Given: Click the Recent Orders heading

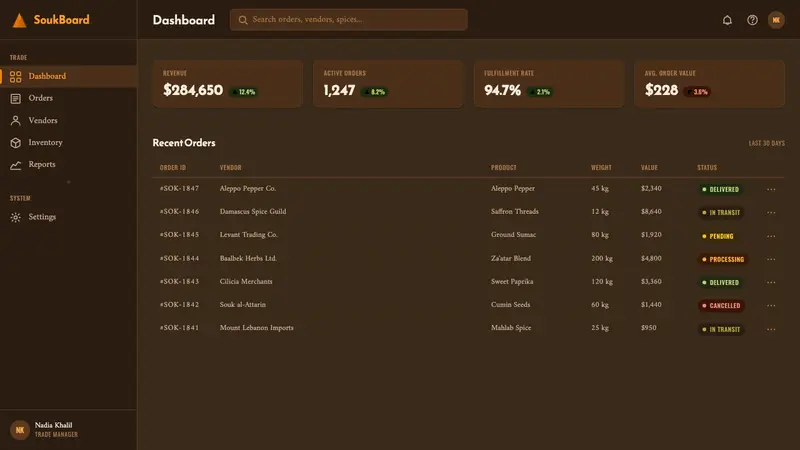Looking at the screenshot, I should pos(184,143).
